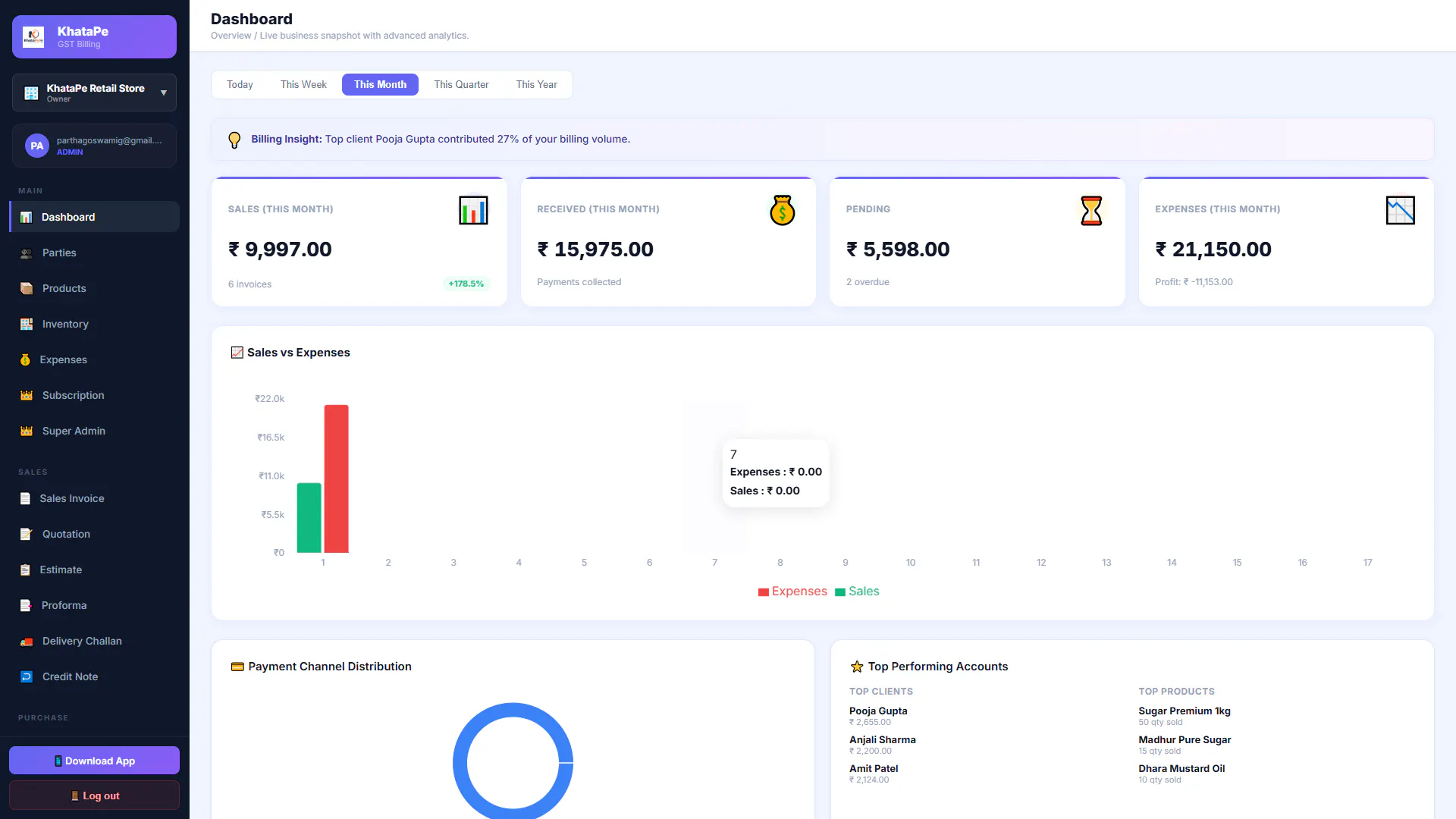Click the ₹ 5,598.00 pending amount
This screenshot has width=1456, height=819.
[898, 249]
